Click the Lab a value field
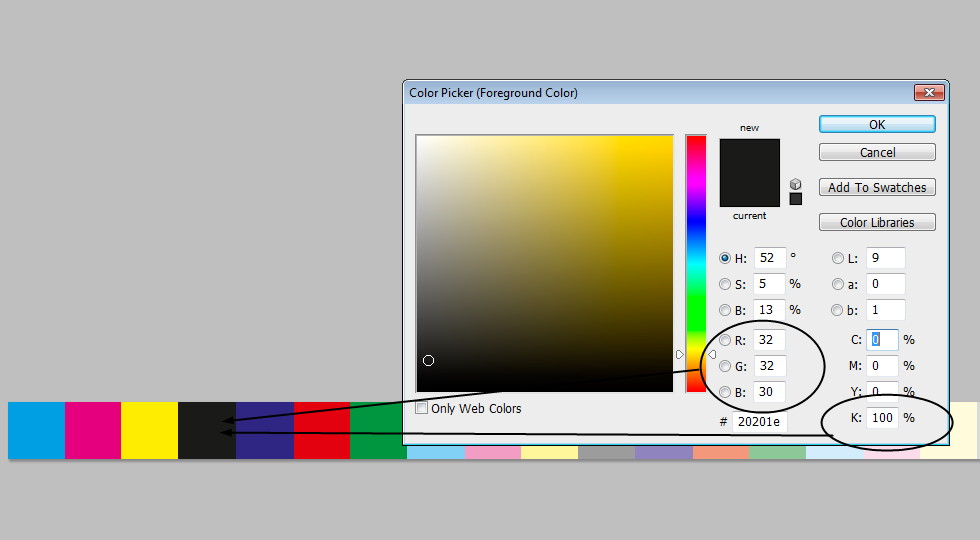This screenshot has width=980, height=540. point(886,284)
